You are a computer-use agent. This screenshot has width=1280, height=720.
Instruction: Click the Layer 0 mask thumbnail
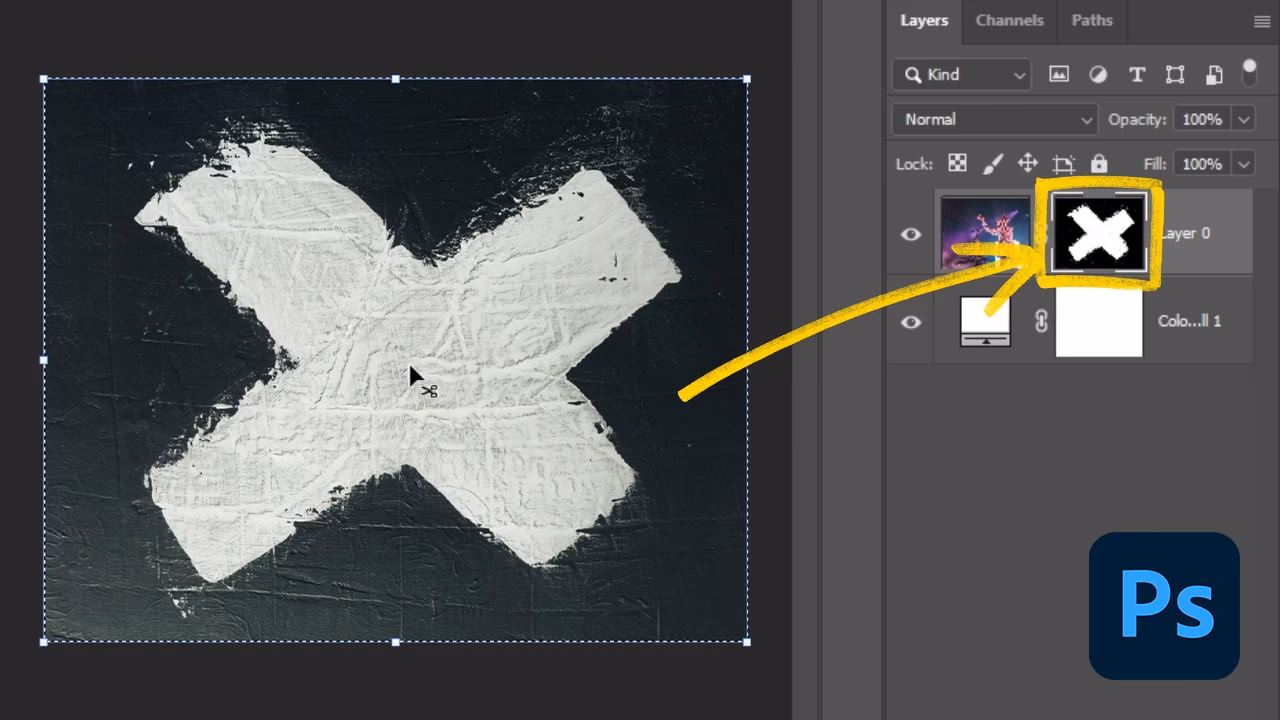1098,233
